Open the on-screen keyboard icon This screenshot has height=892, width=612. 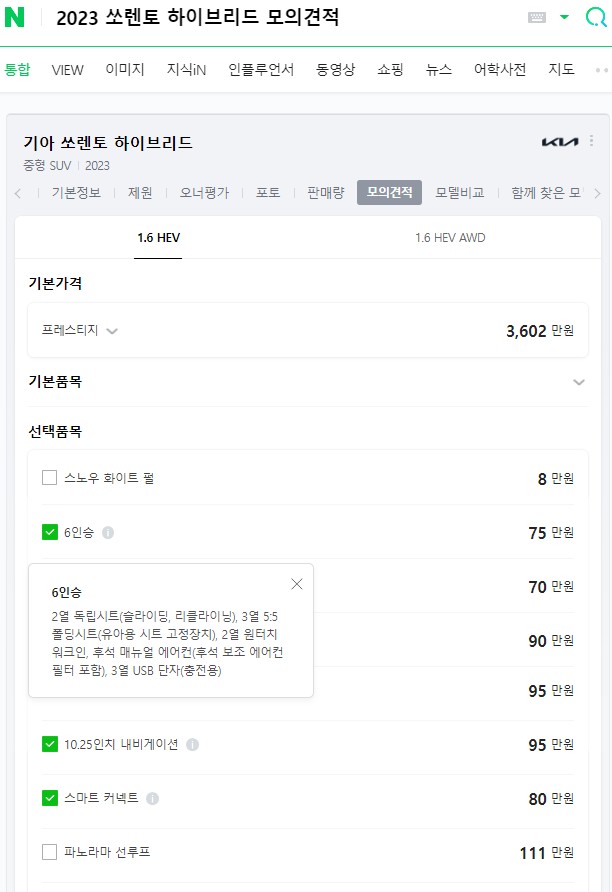[x=537, y=18]
